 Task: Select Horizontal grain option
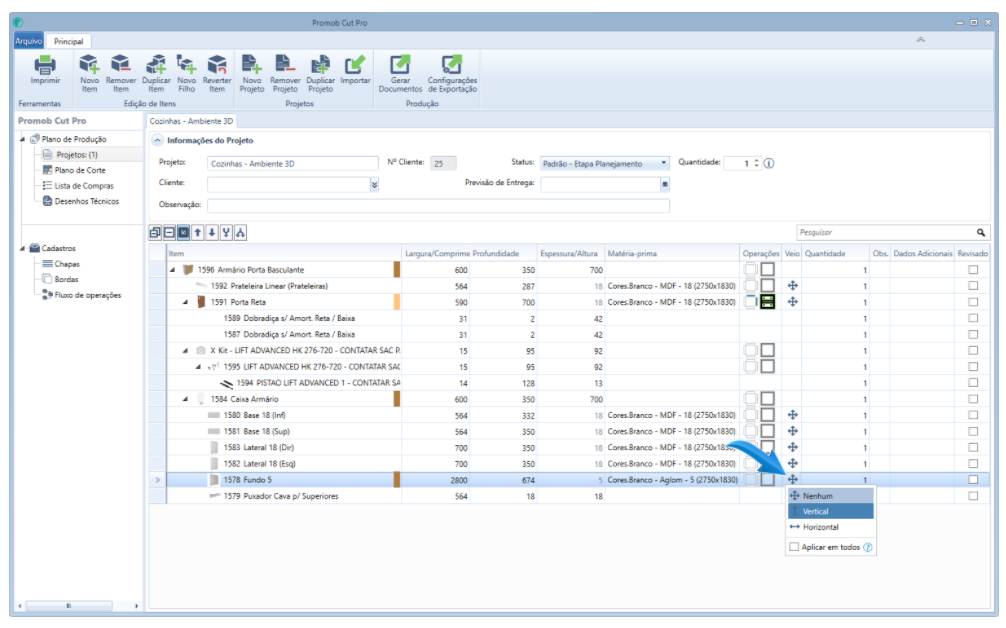point(819,527)
